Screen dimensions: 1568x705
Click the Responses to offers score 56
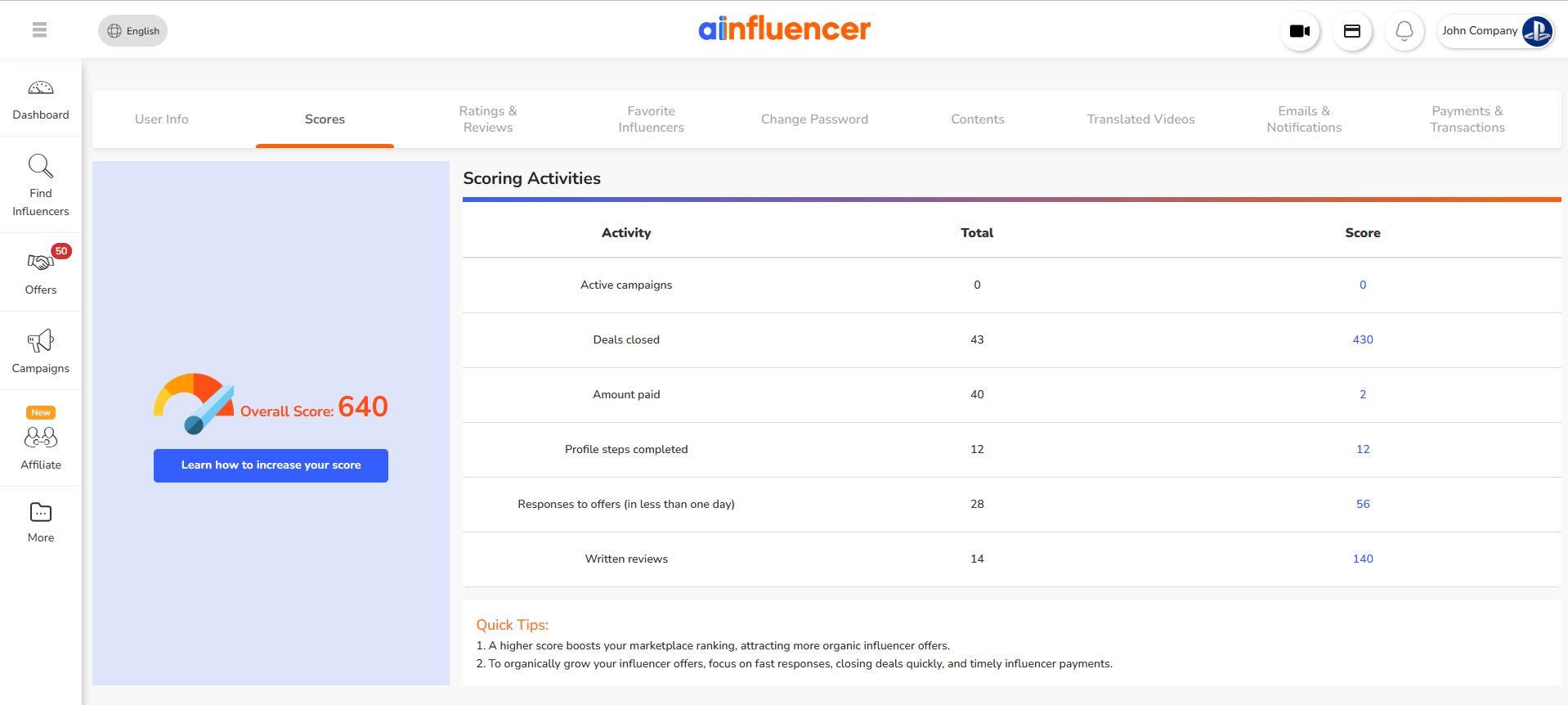coord(1363,505)
